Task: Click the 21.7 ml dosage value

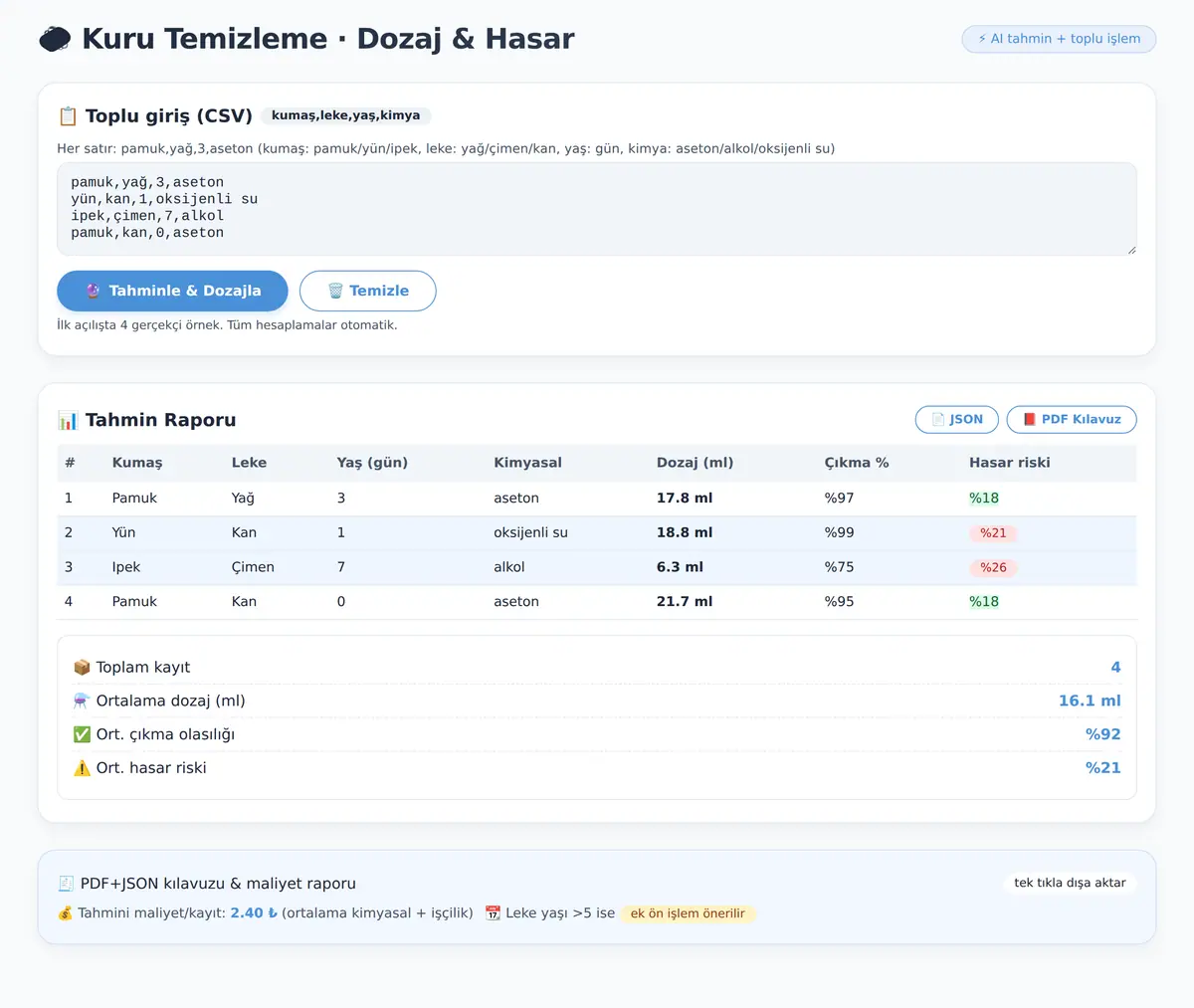Action: [685, 602]
